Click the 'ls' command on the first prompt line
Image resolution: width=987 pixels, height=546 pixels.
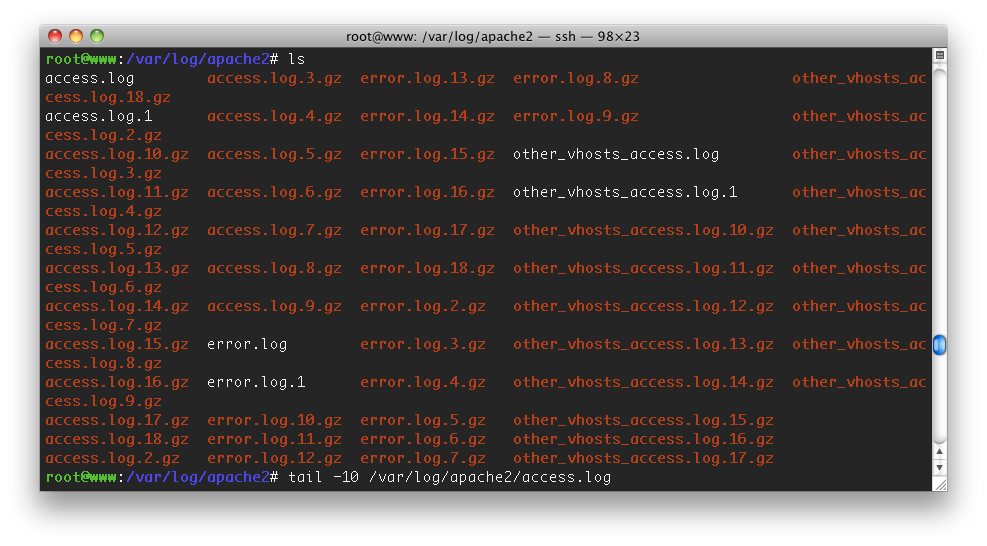(x=296, y=59)
